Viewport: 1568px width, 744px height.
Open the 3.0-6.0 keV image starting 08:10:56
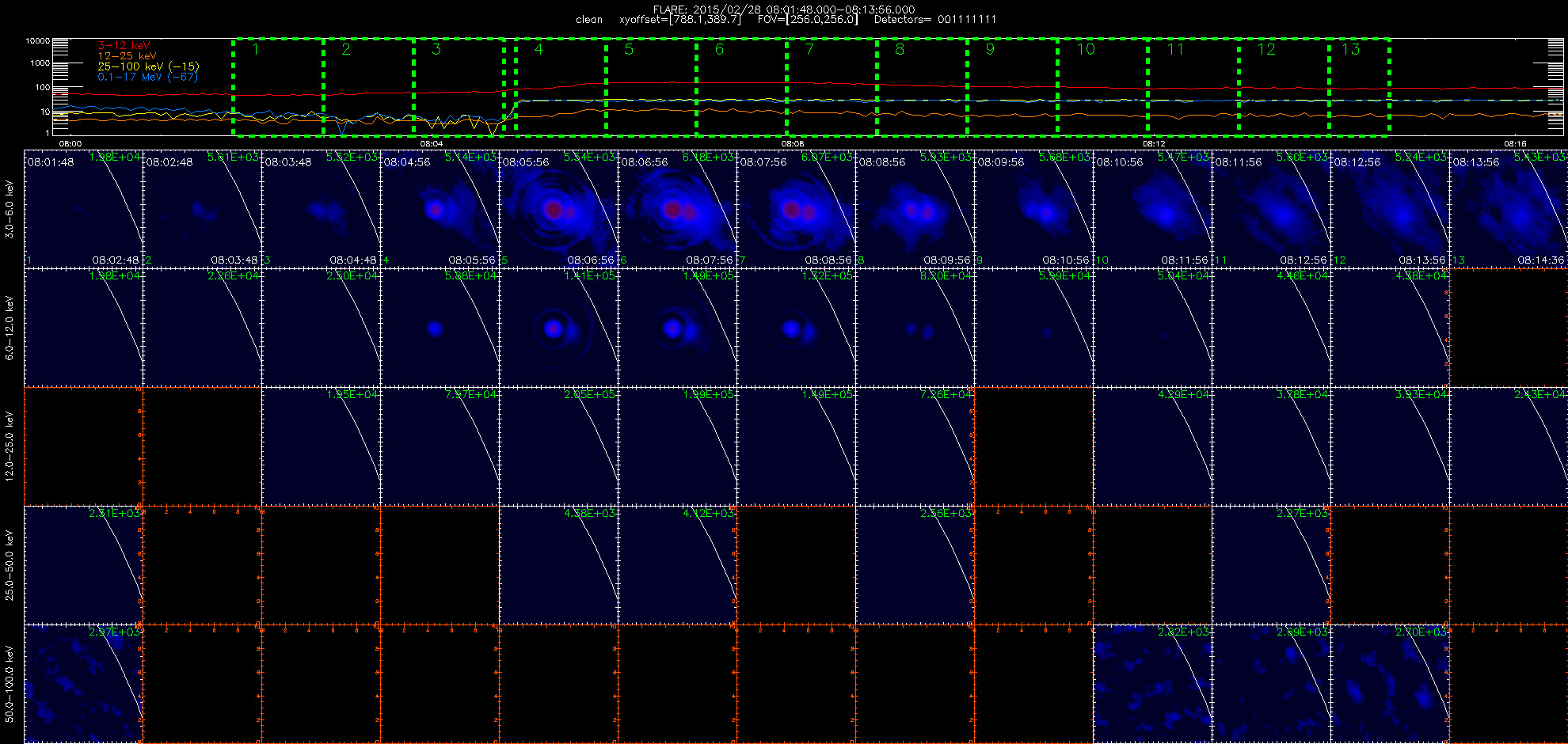point(1153,209)
